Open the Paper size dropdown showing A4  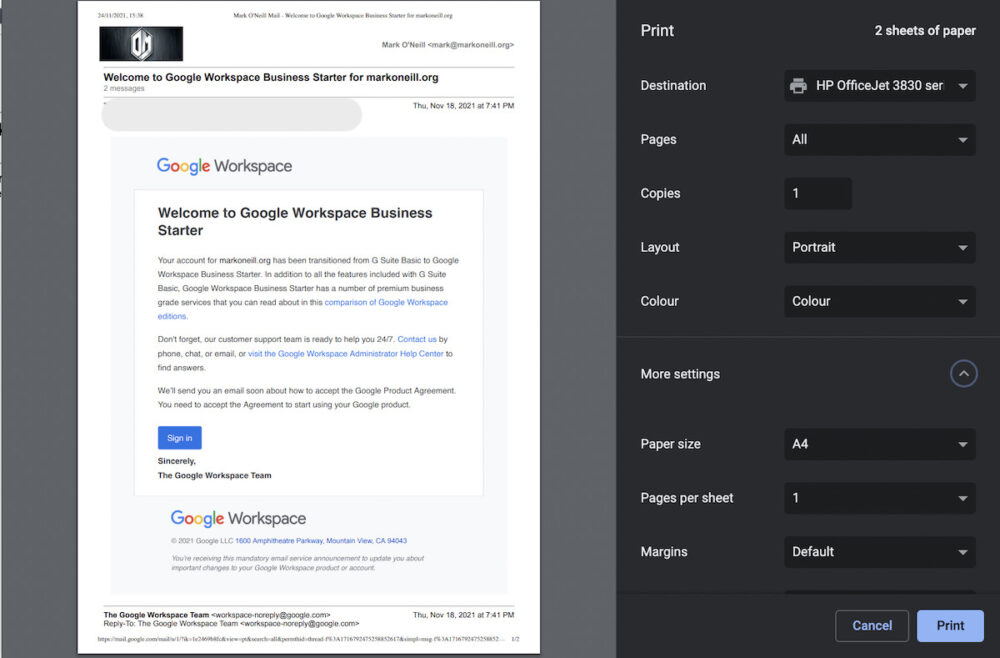point(879,444)
